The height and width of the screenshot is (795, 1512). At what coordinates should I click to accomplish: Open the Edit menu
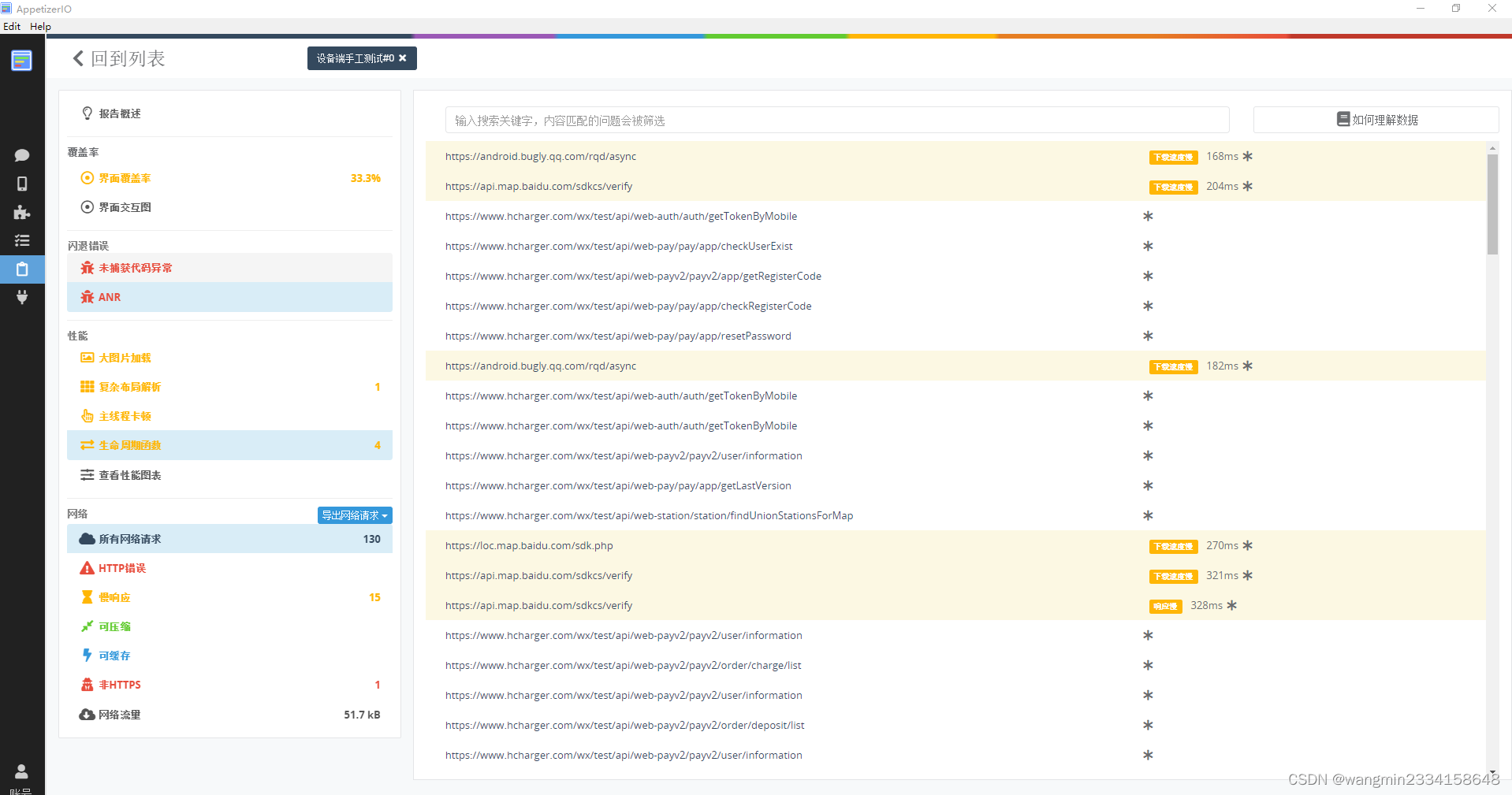coord(12,26)
